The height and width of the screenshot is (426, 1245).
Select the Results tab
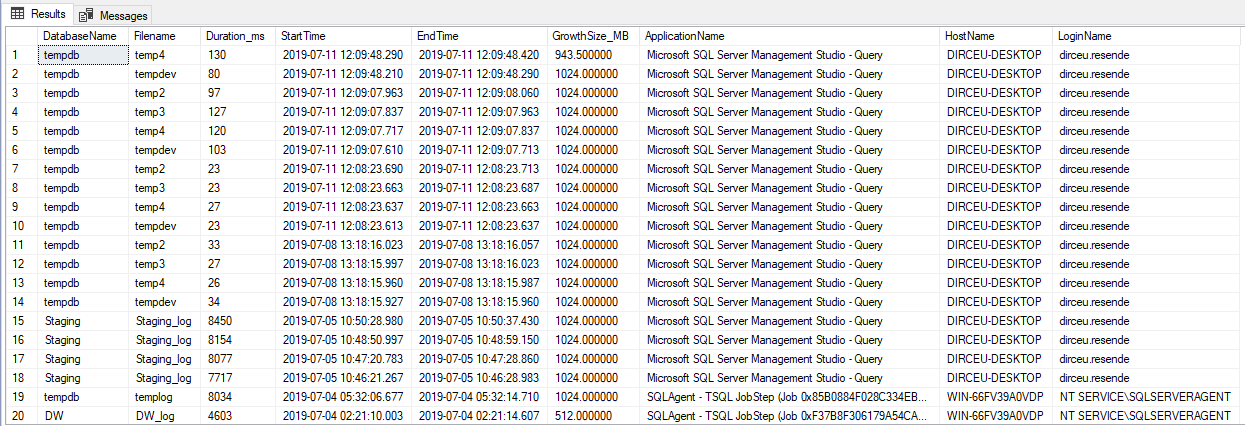39,14
